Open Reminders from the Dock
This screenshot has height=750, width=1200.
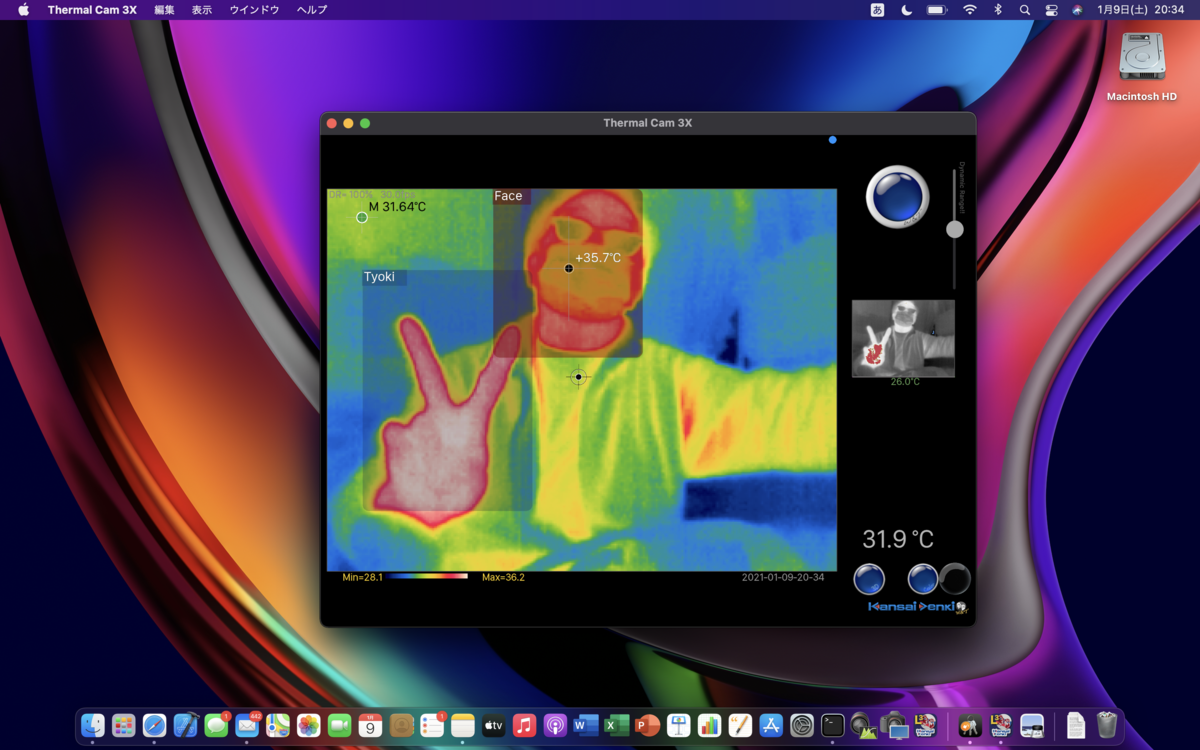[432, 725]
